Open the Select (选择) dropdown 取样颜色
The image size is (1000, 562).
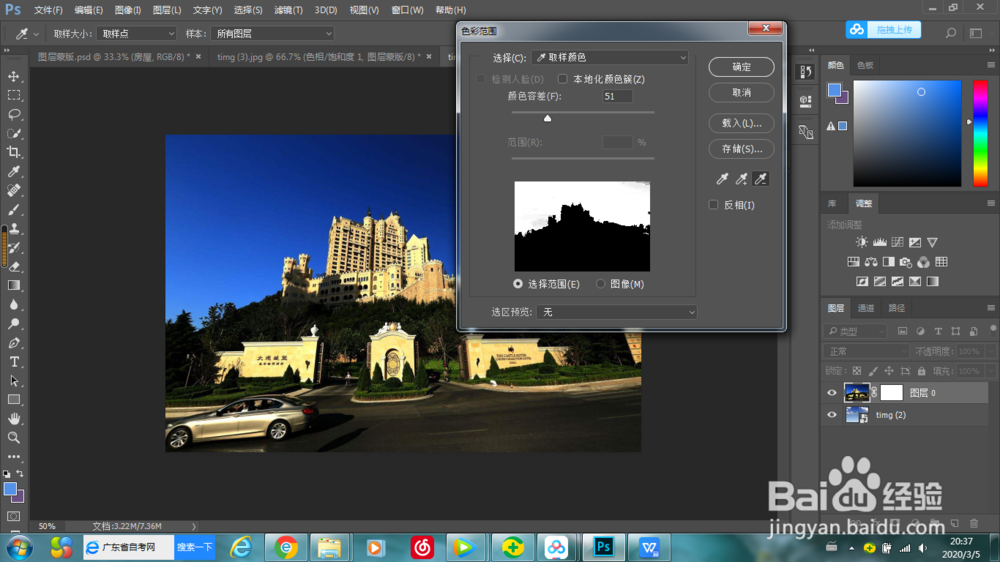pyautogui.click(x=610, y=57)
